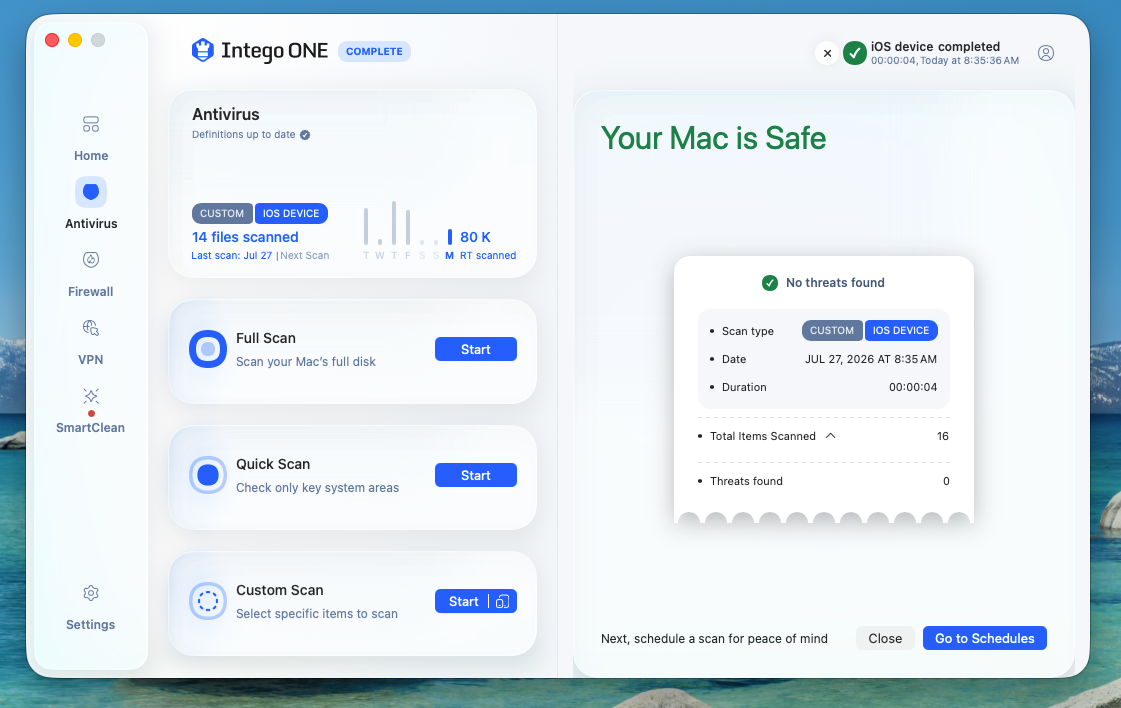
Task: Click the Definitions up to date text
Action: 244,134
